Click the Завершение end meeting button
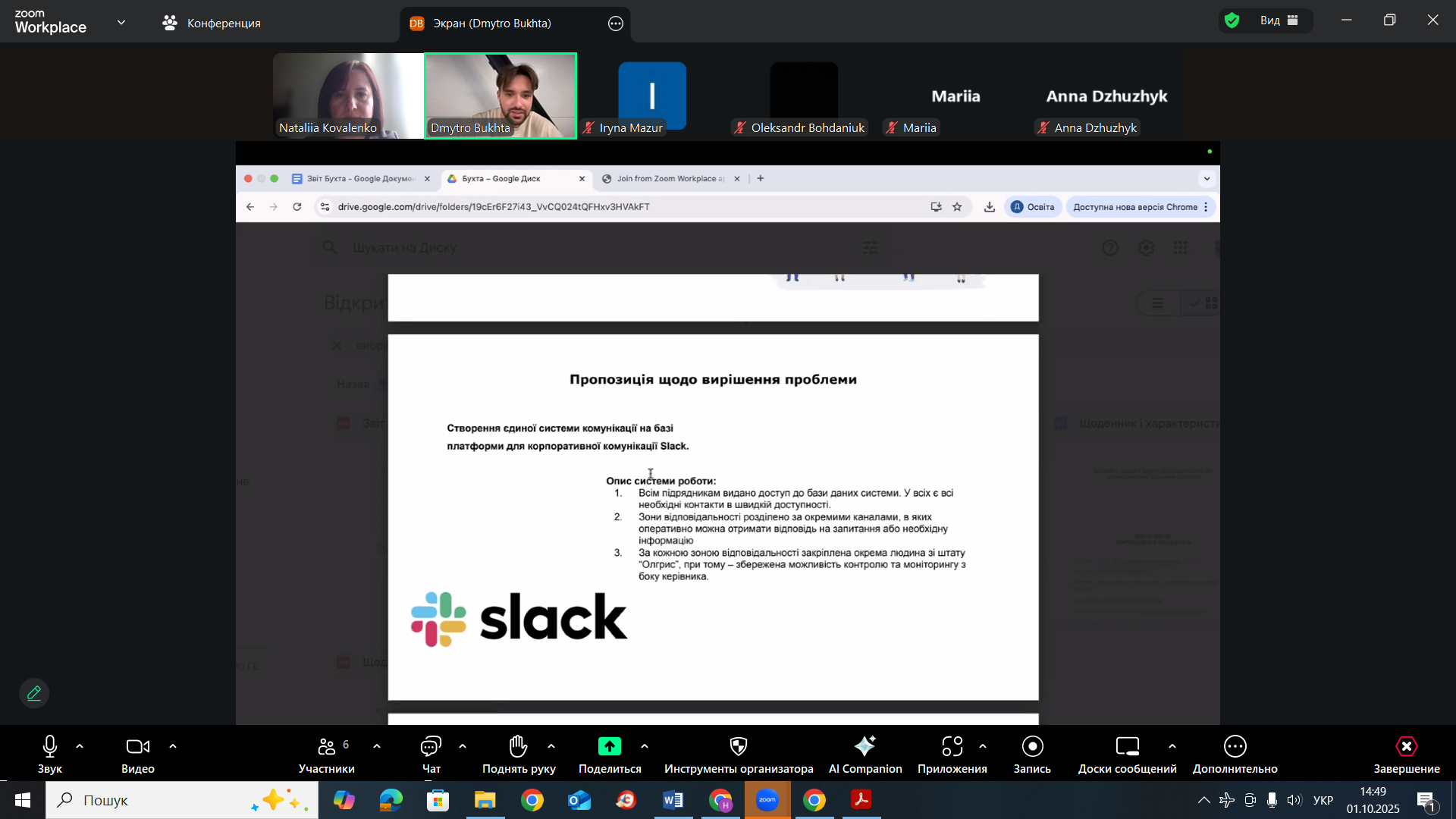The width and height of the screenshot is (1456, 819). [1406, 747]
